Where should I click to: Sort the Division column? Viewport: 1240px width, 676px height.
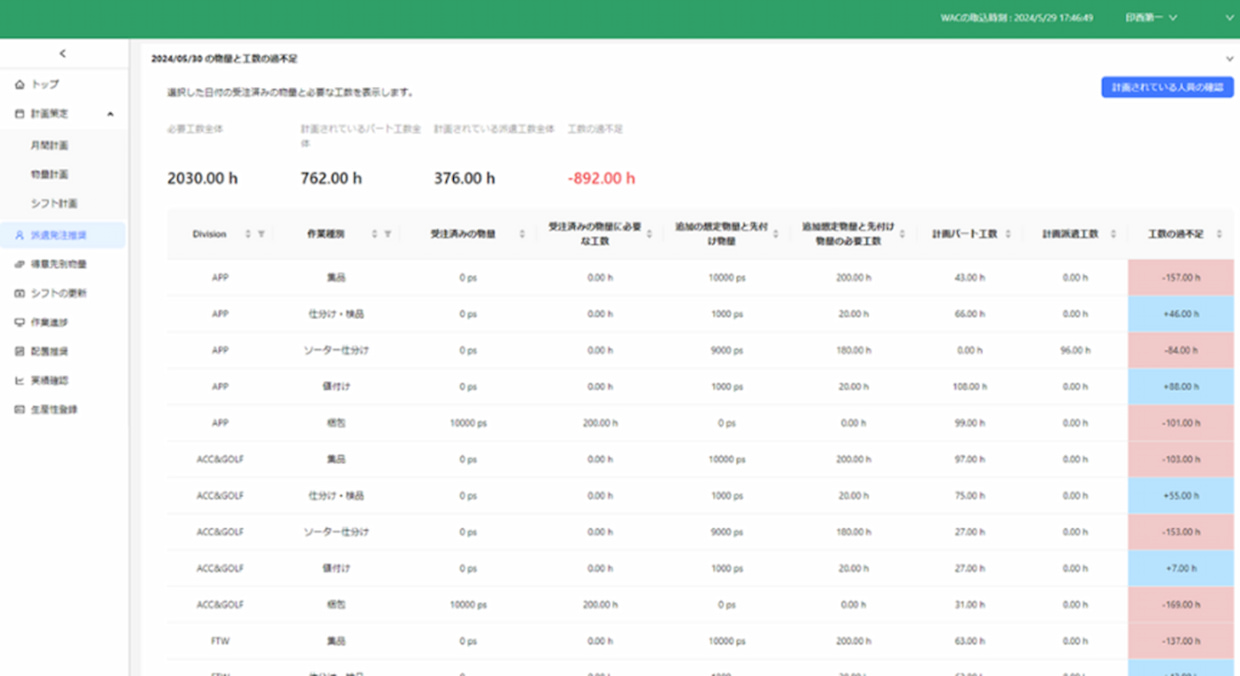248,234
